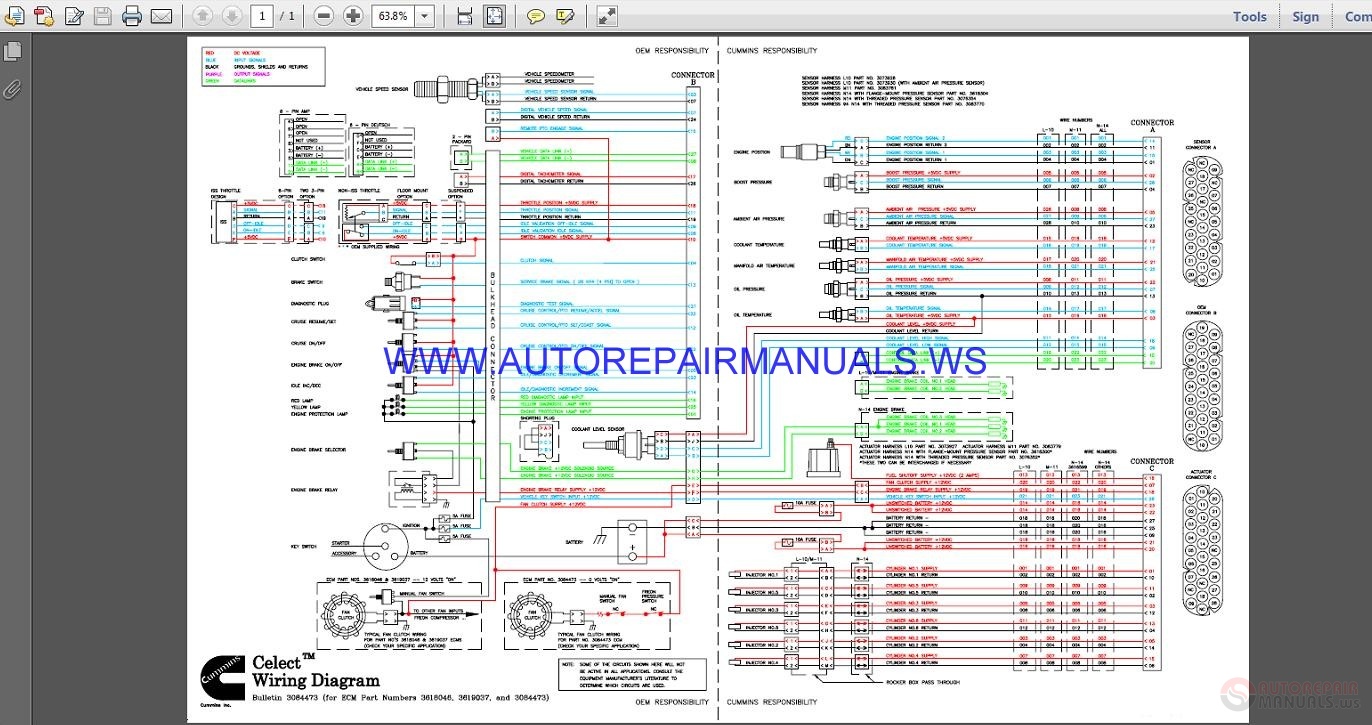Click the ENGINE BRAKE RELAY label

314,490
